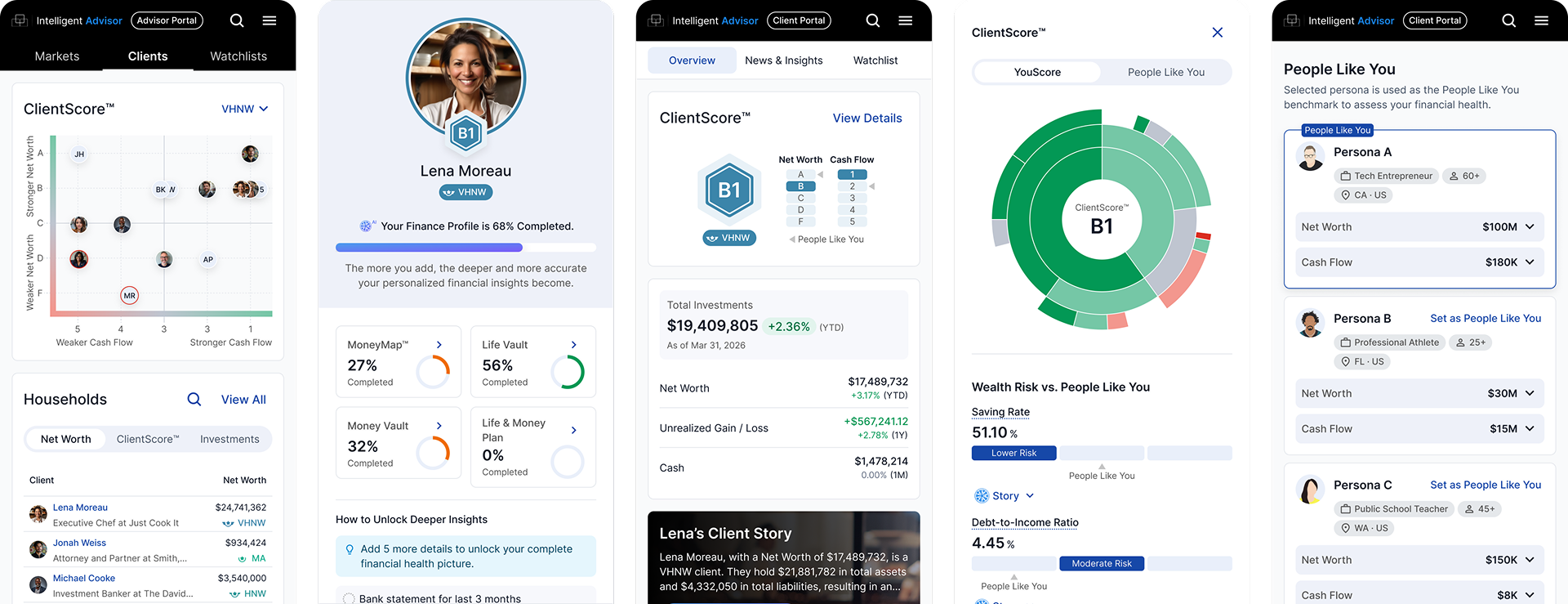
Task: Expand Persona B's Net Worth $30M row
Action: click(x=1419, y=394)
